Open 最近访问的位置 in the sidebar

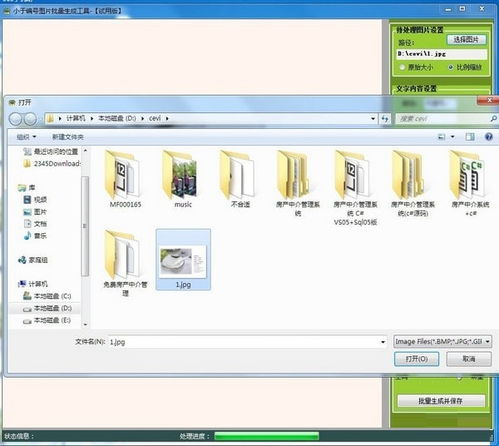[x=51, y=152]
